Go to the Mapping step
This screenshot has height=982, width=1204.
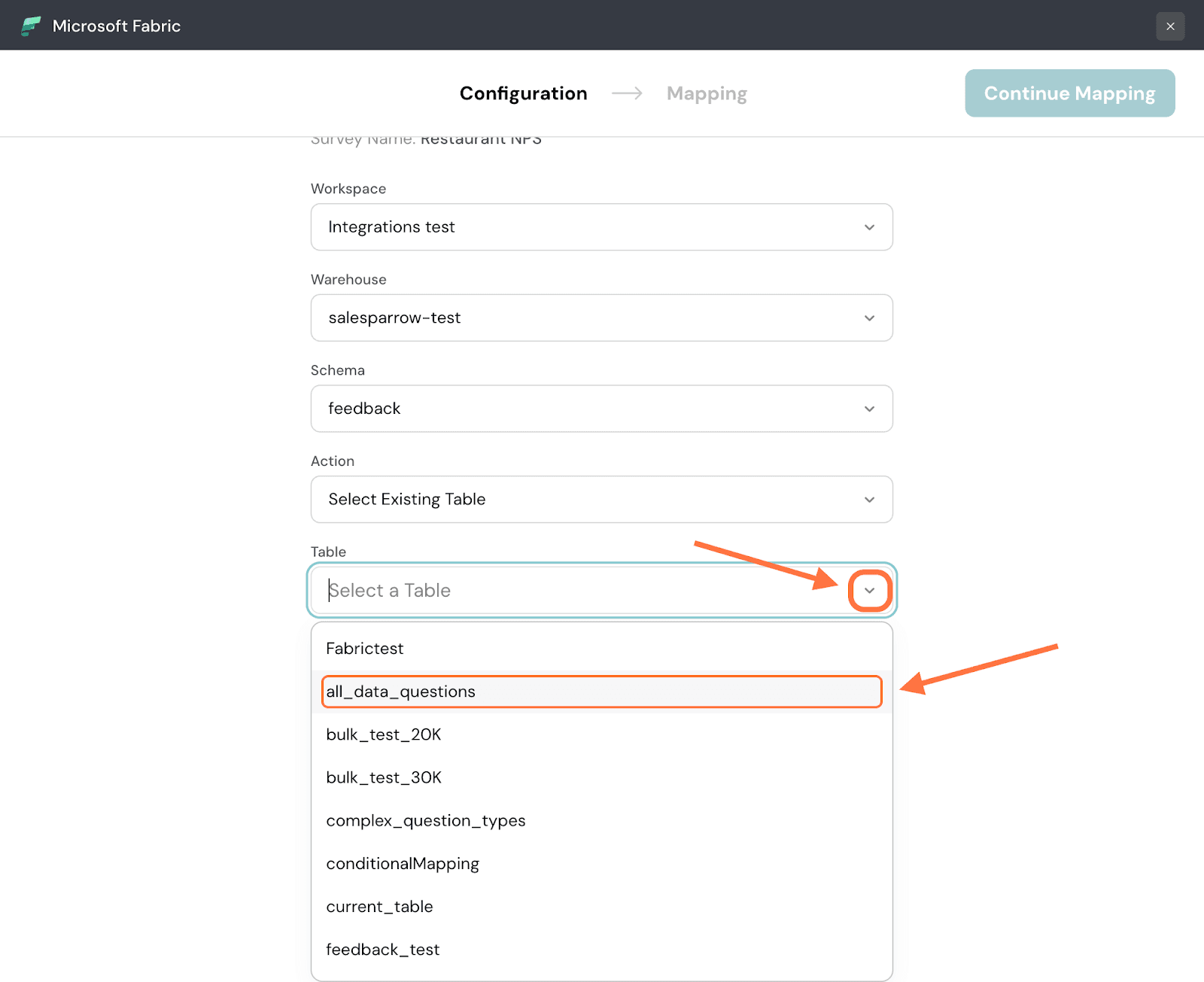[706, 93]
